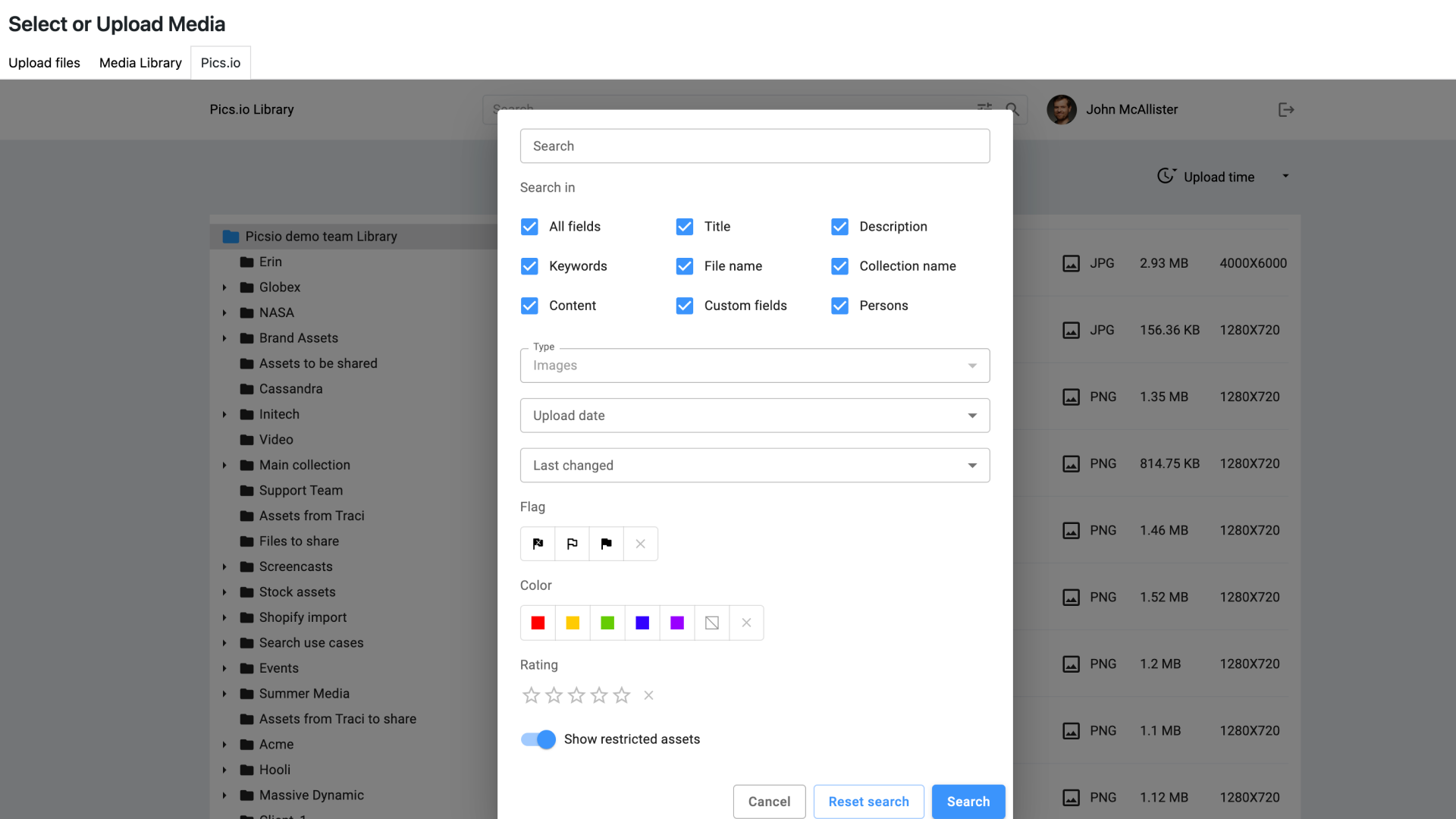Viewport: 1456px width, 819px height.
Task: Click the Video folder icon
Action: 246,440
